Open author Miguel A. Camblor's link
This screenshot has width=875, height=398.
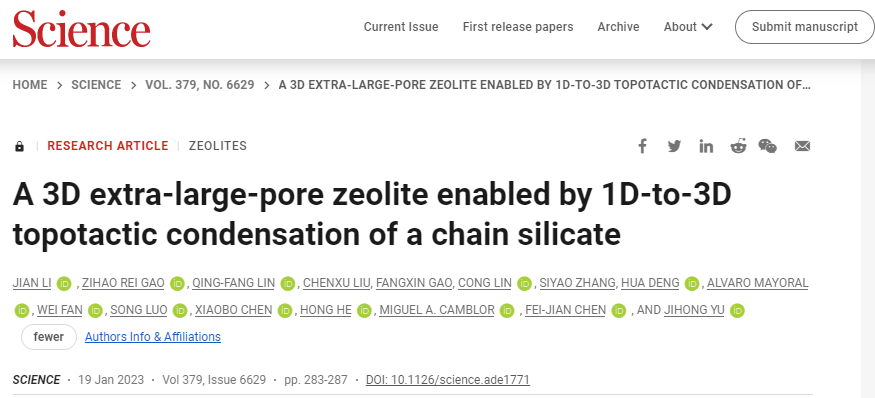click(437, 310)
